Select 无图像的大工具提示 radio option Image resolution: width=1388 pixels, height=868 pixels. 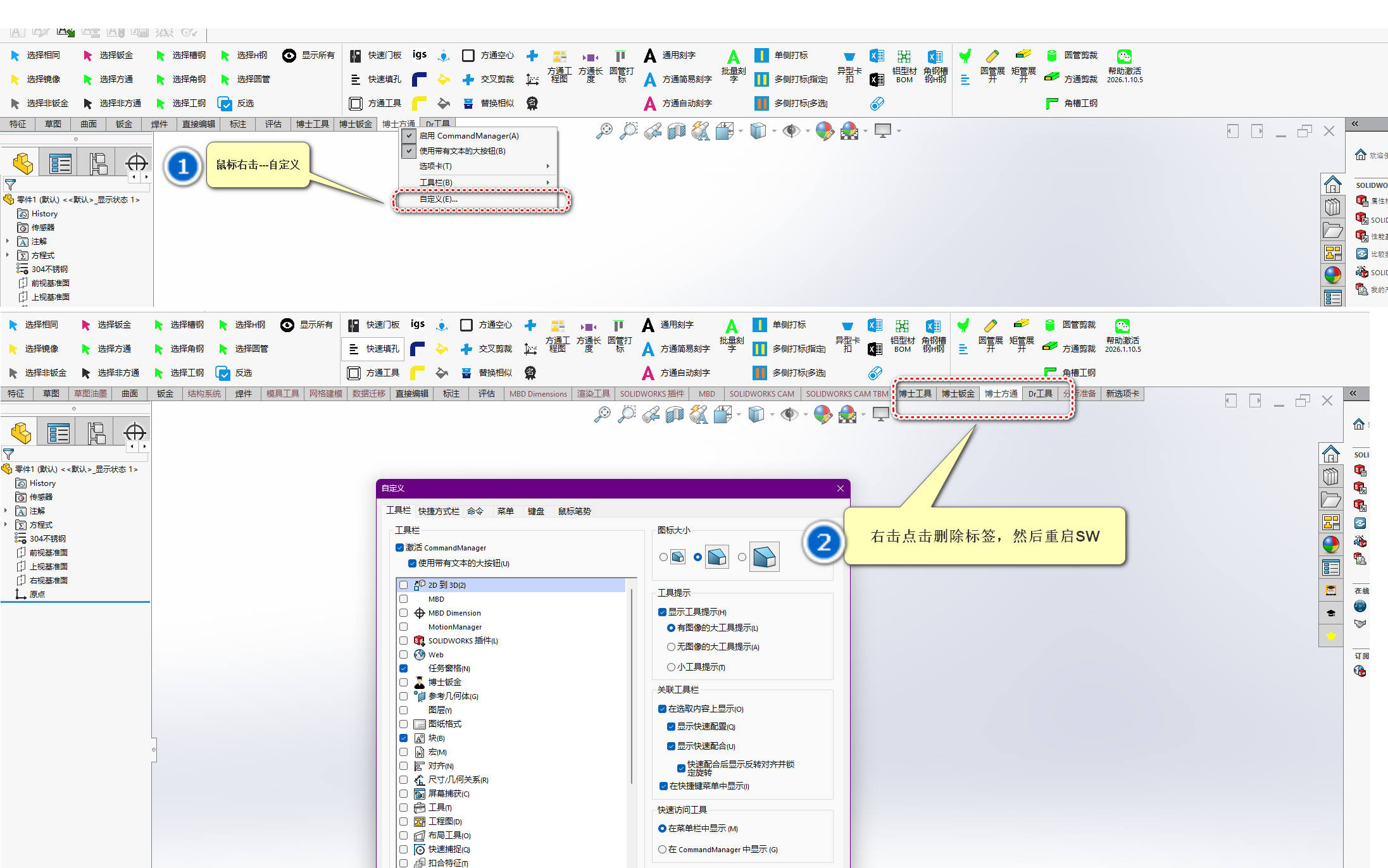tap(671, 647)
